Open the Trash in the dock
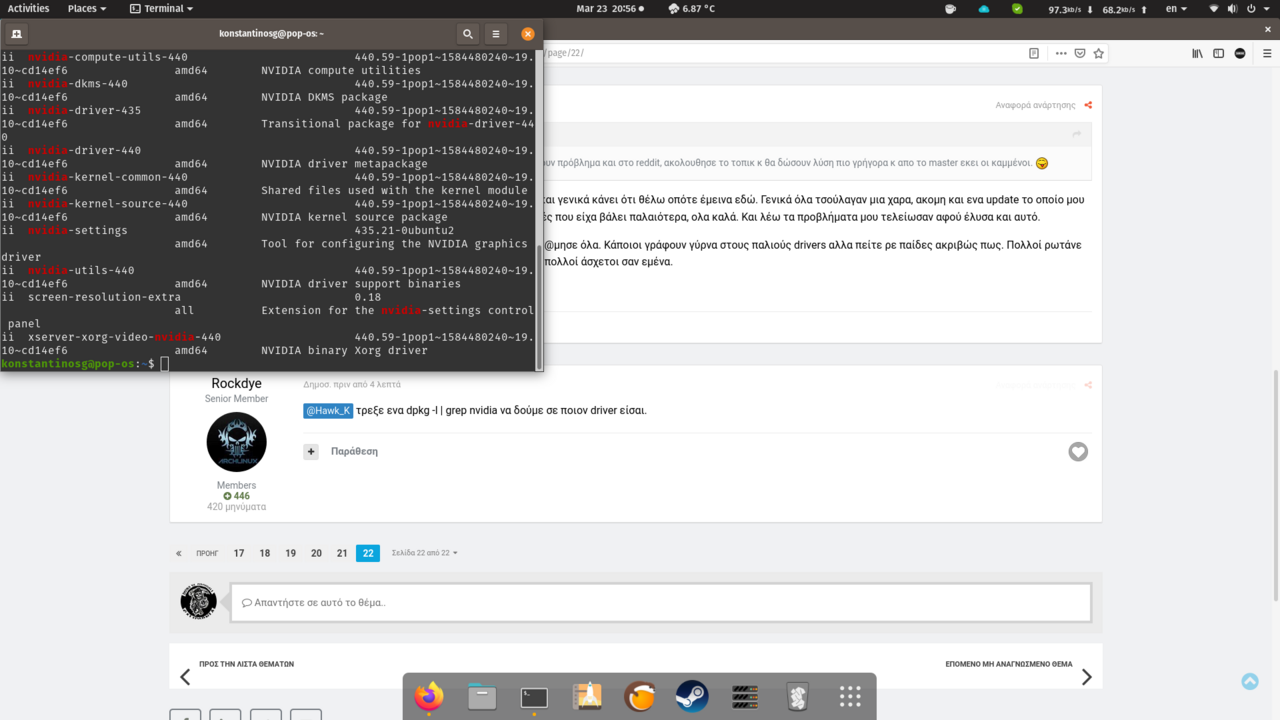Screen dimensions: 1280x720 [x=797, y=696]
